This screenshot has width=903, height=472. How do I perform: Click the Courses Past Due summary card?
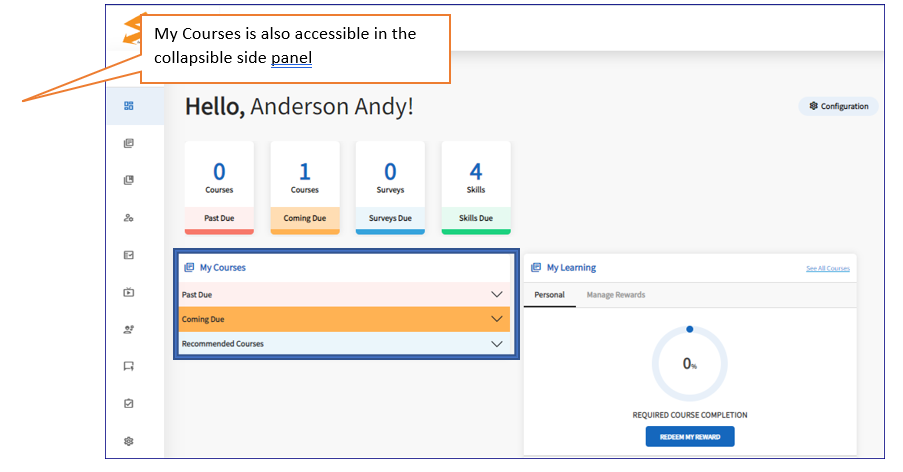[219, 187]
